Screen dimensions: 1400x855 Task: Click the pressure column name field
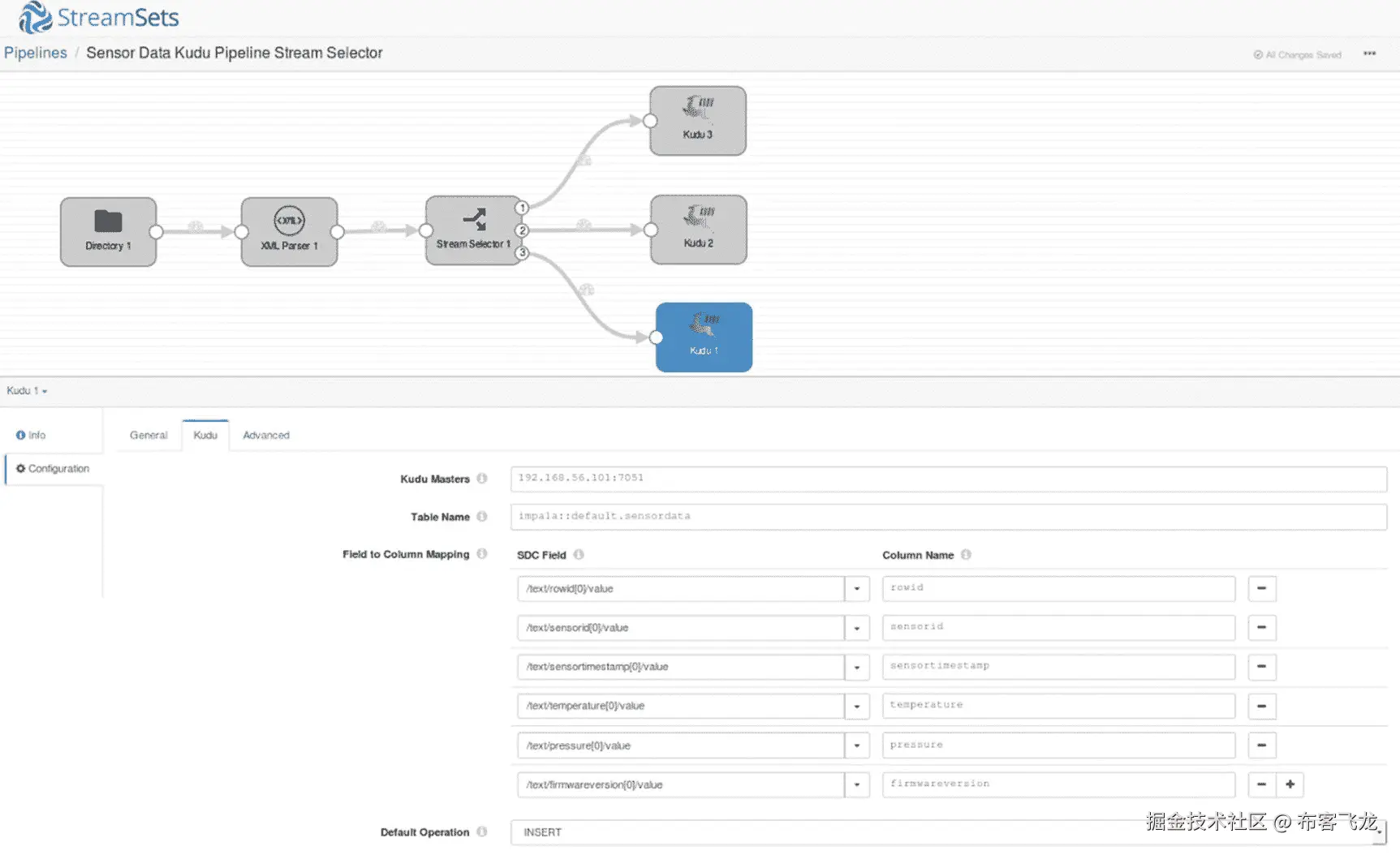pos(1058,745)
